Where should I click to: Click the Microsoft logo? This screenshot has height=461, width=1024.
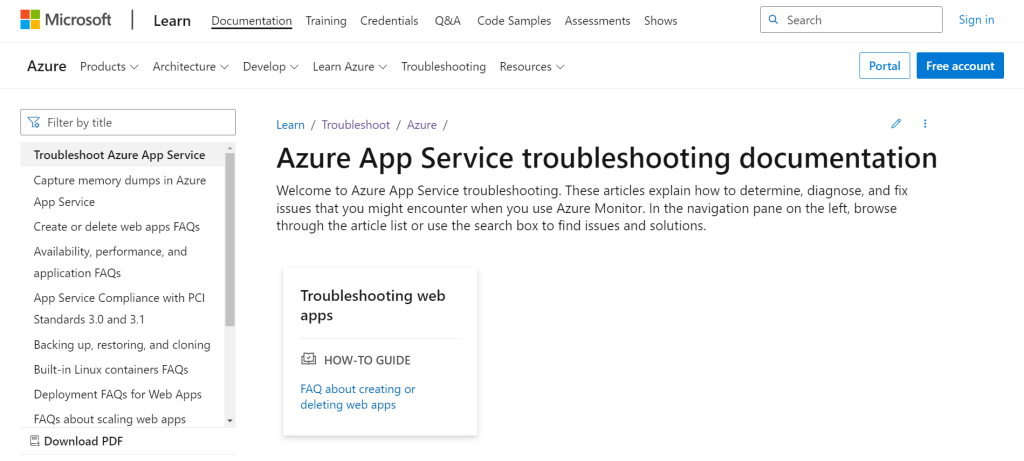click(65, 20)
